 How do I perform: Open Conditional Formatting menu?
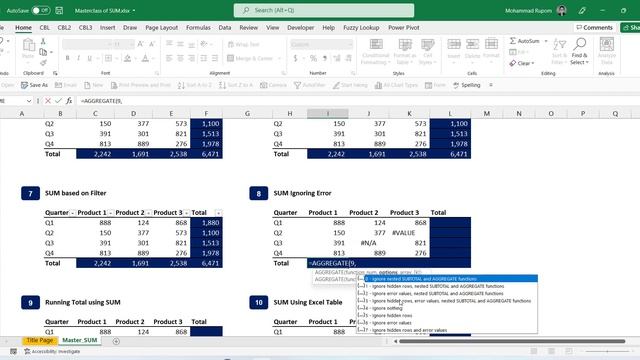coord(376,51)
